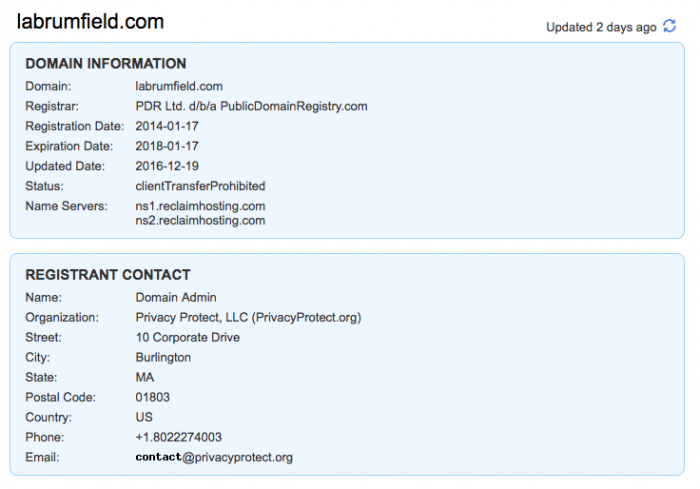Select the expiration date 2018-01-17
The height and width of the screenshot is (489, 700).
click(x=167, y=146)
